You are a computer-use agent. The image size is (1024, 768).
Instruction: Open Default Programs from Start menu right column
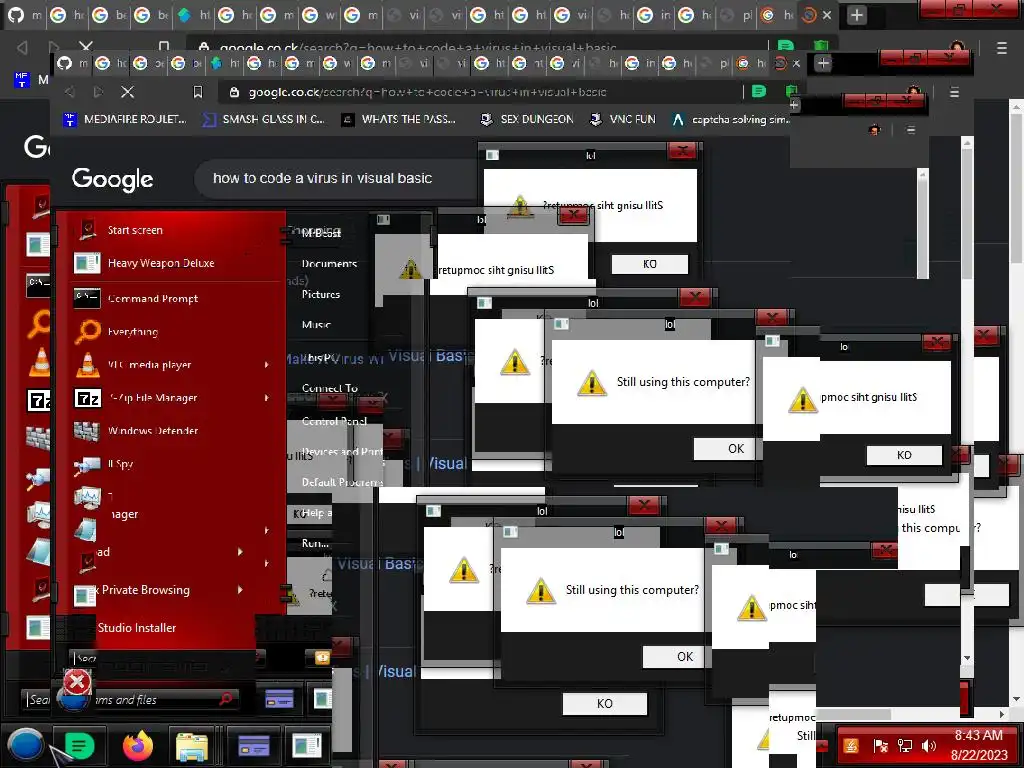[x=342, y=482]
